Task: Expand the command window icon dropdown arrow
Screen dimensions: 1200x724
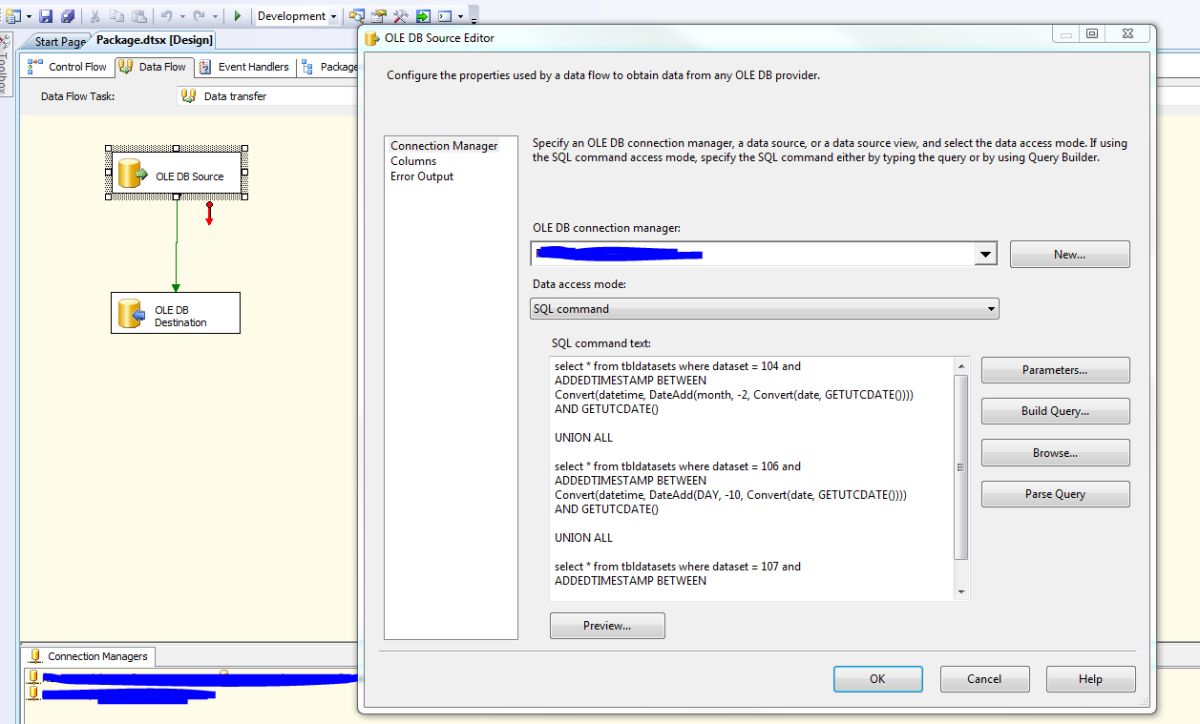Action: (460, 16)
